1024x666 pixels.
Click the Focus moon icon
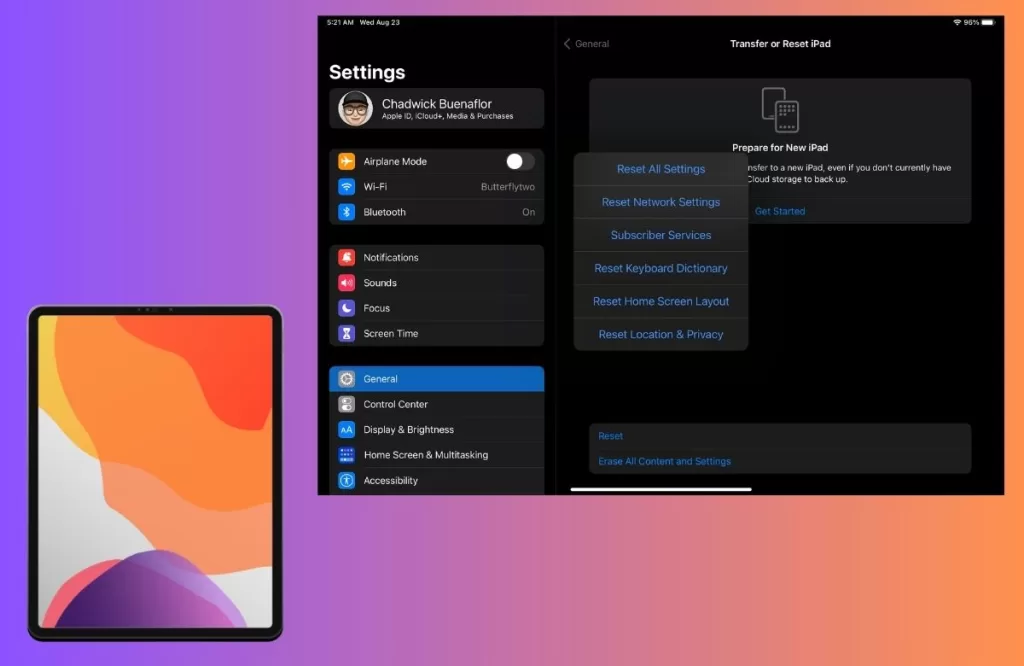347,308
